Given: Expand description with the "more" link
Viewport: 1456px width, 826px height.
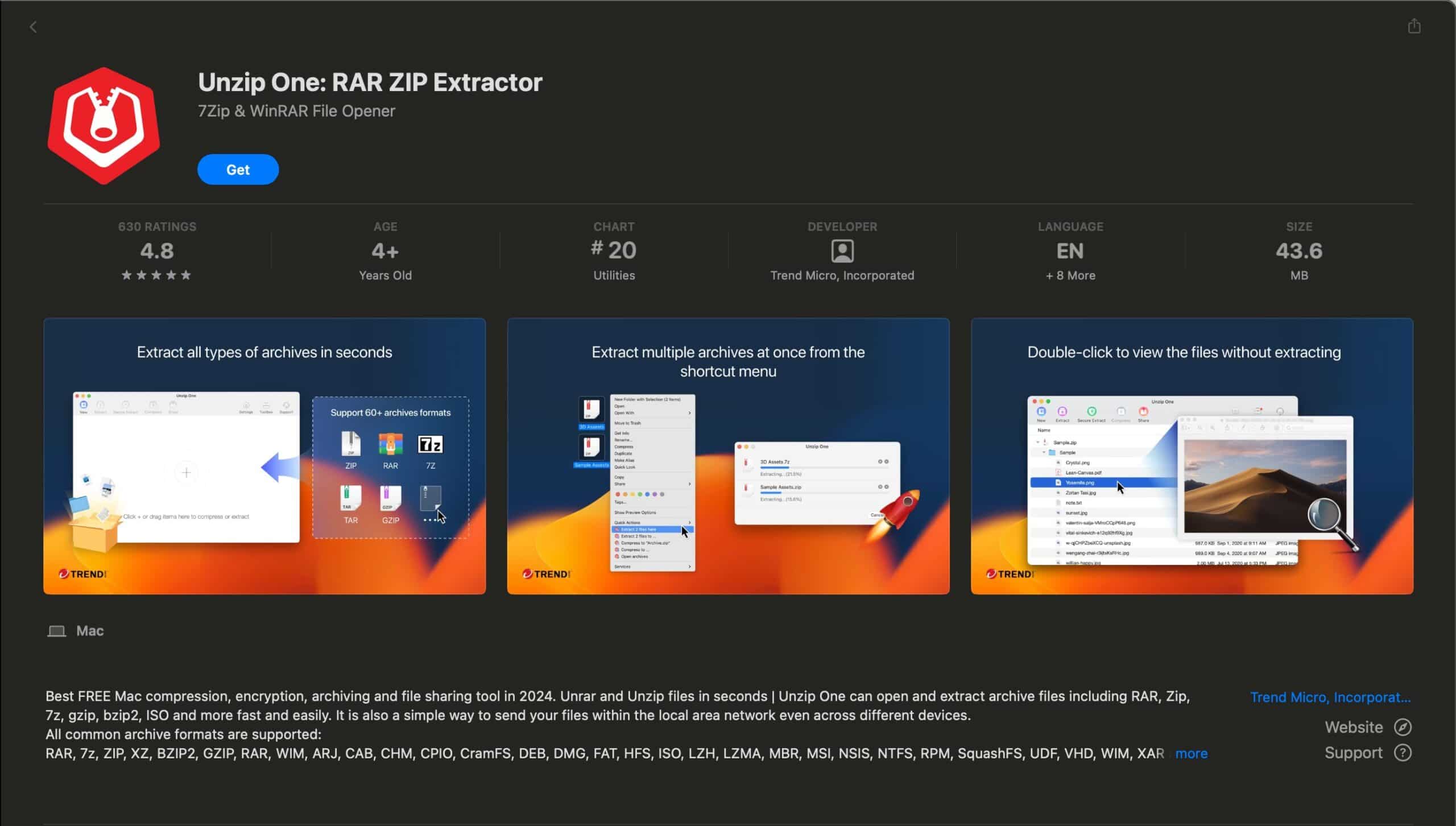Looking at the screenshot, I should click(x=1191, y=753).
